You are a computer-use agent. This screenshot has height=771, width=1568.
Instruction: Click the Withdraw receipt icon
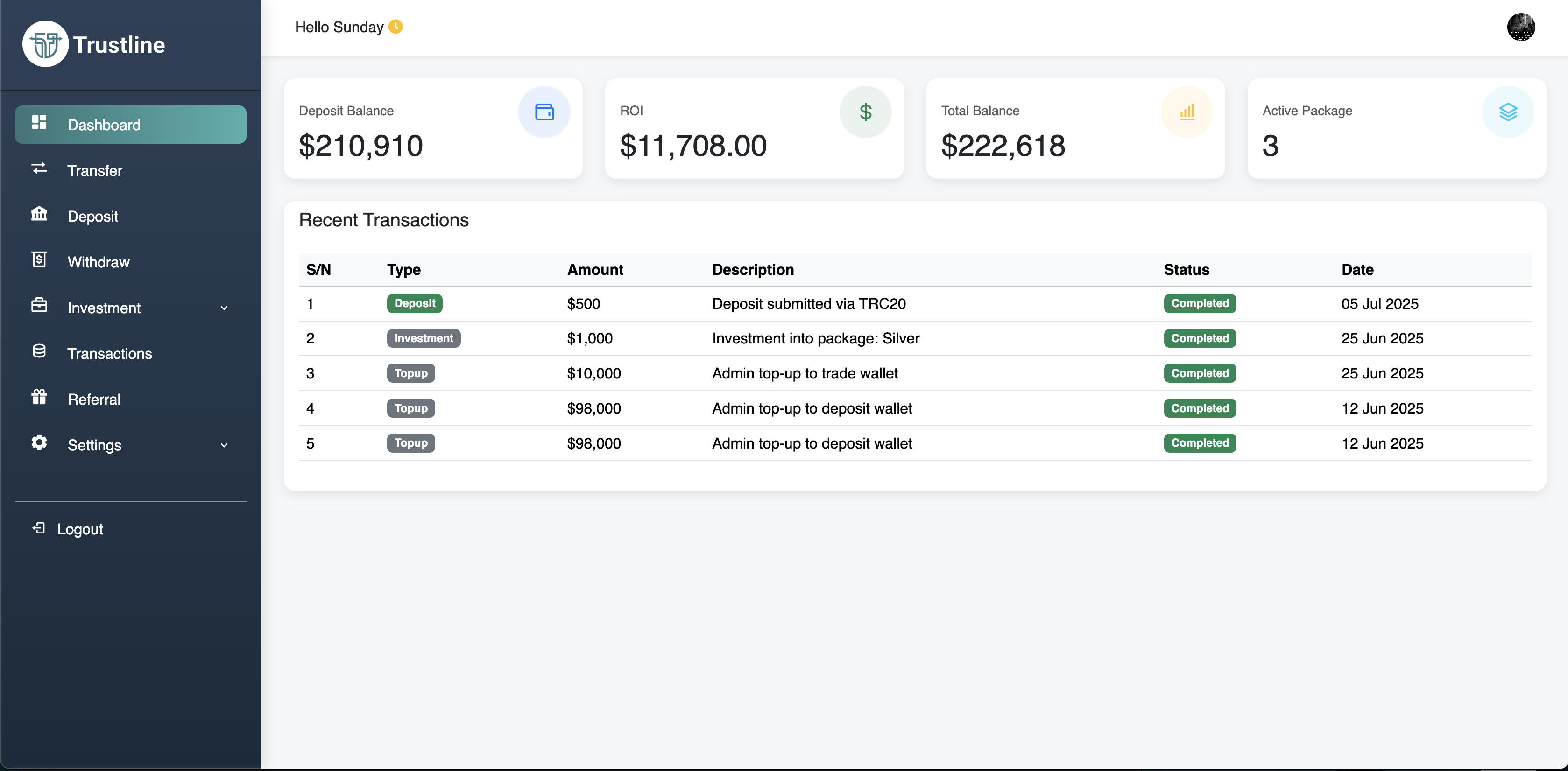[39, 260]
